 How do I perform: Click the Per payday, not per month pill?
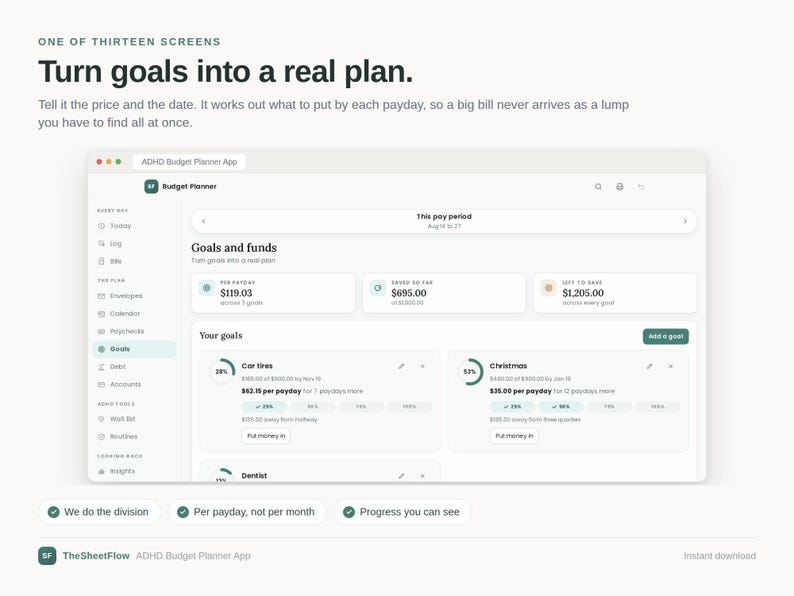click(247, 512)
